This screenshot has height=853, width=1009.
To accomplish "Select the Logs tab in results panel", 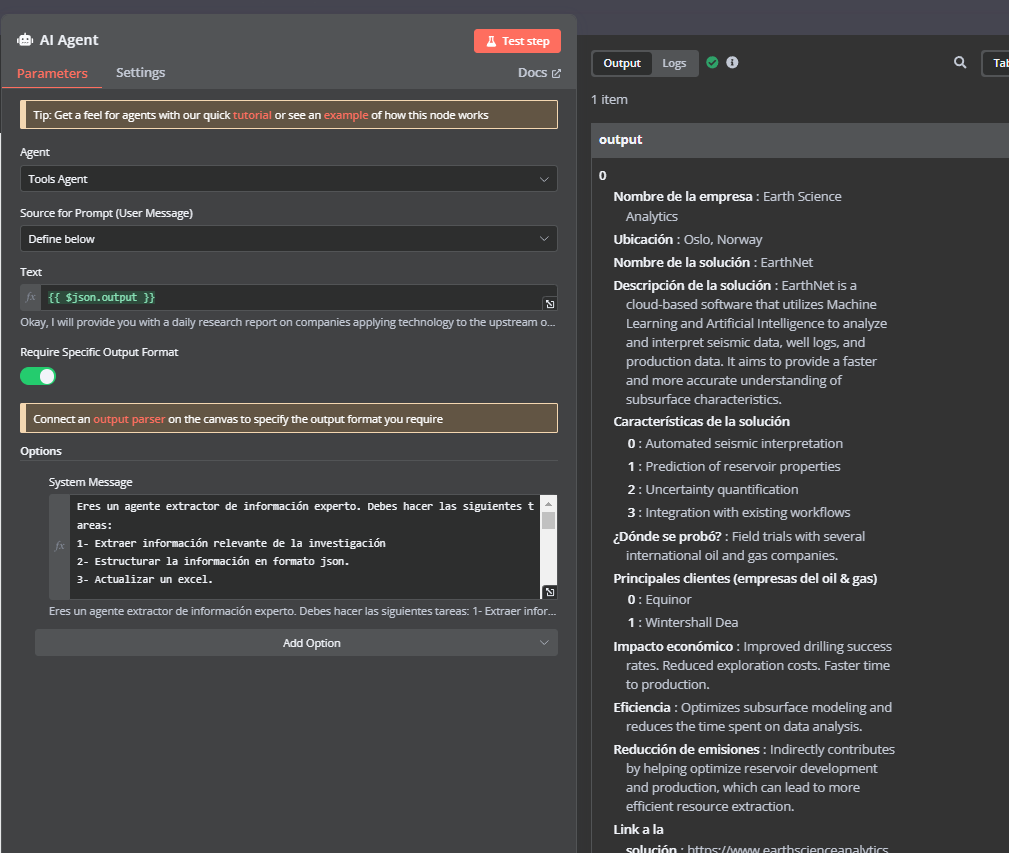I will [x=674, y=63].
